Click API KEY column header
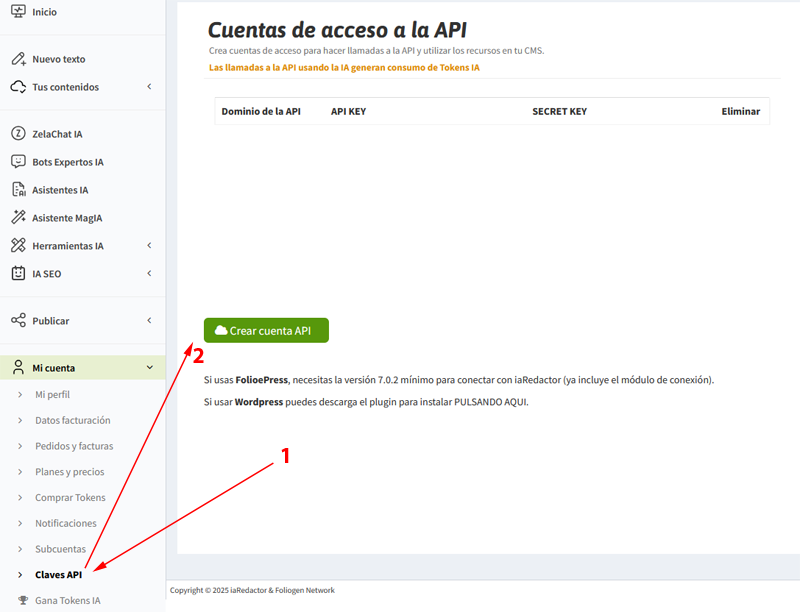The height and width of the screenshot is (612, 800). 348,111
